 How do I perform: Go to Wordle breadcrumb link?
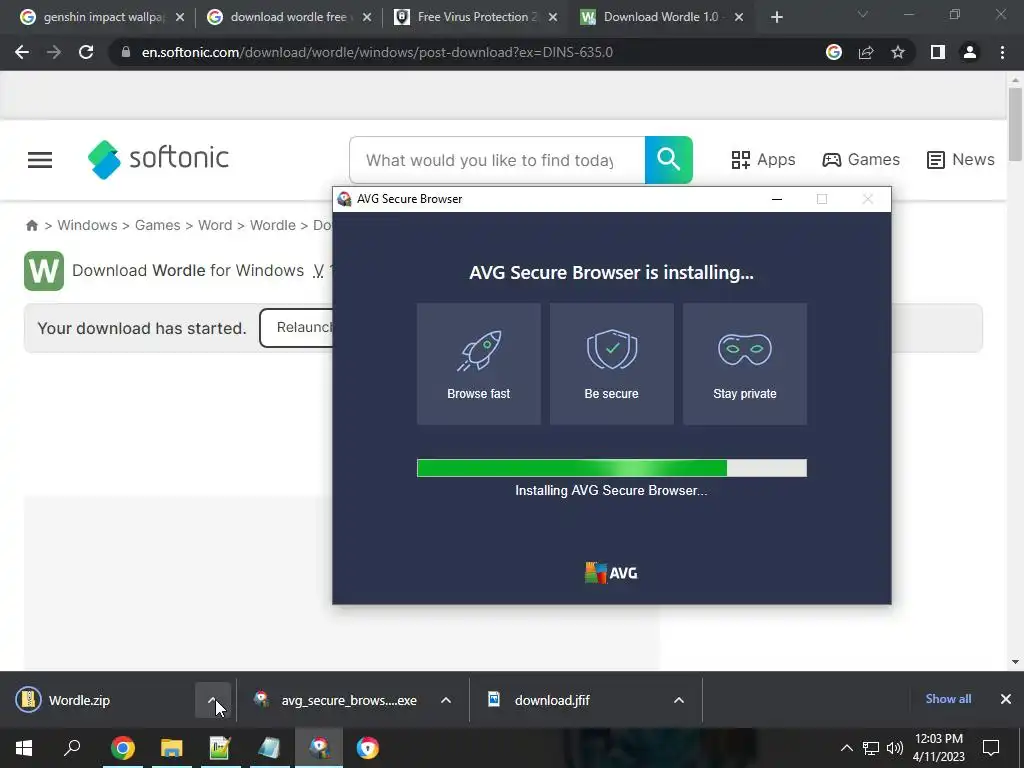click(x=272, y=225)
